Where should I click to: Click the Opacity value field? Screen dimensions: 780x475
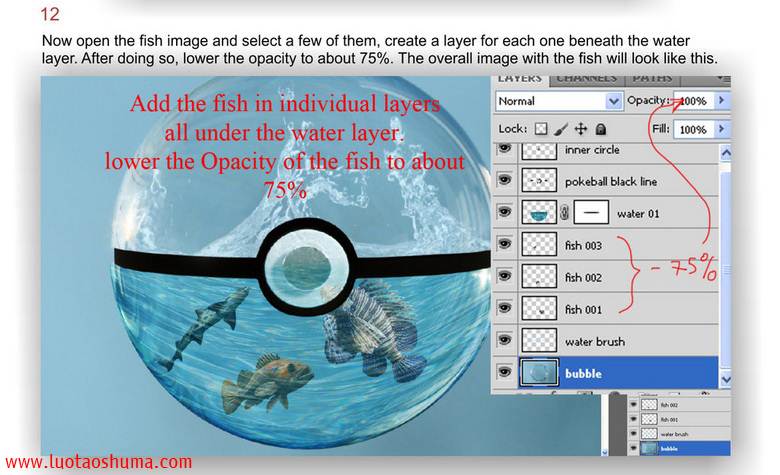[x=693, y=101]
